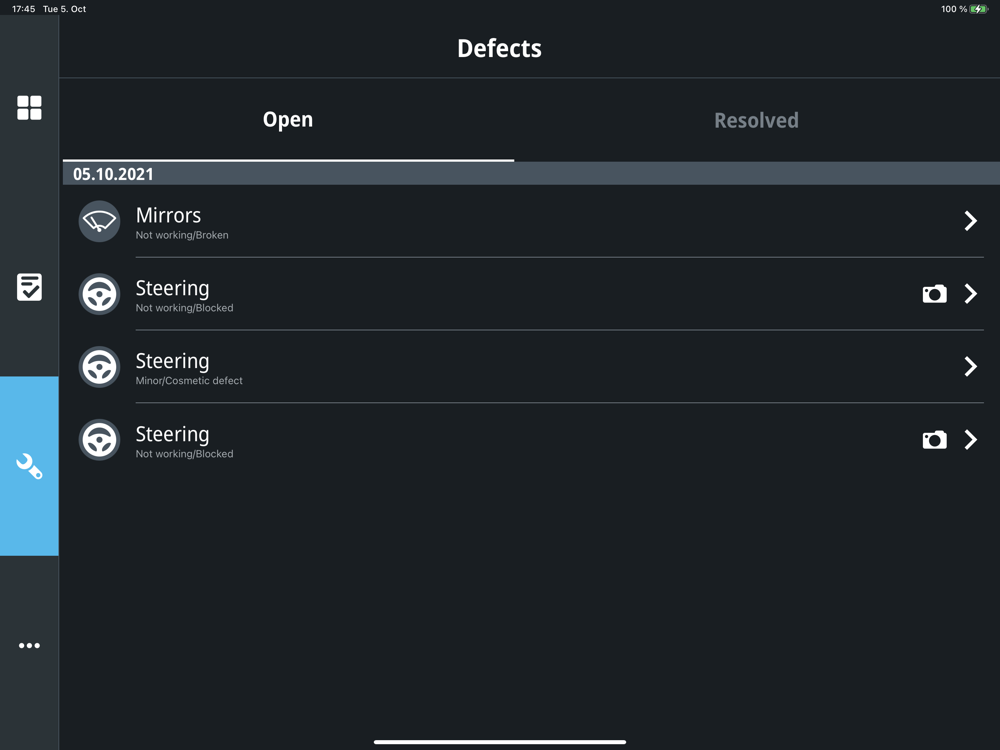Open the three-dots more menu in sidebar
Image resolution: width=1000 pixels, height=750 pixels.
tap(29, 646)
